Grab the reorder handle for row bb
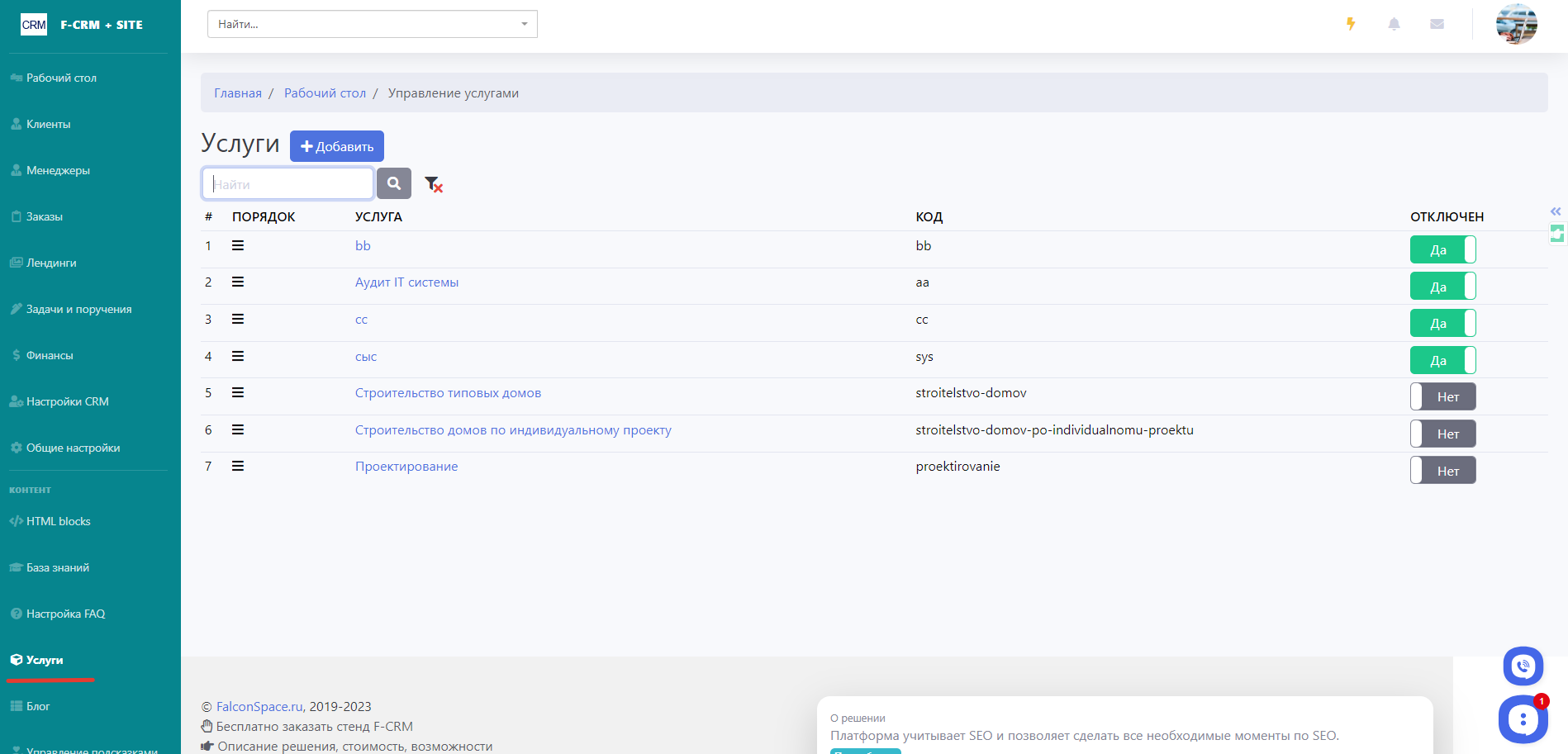This screenshot has width=1568, height=754. tap(238, 245)
